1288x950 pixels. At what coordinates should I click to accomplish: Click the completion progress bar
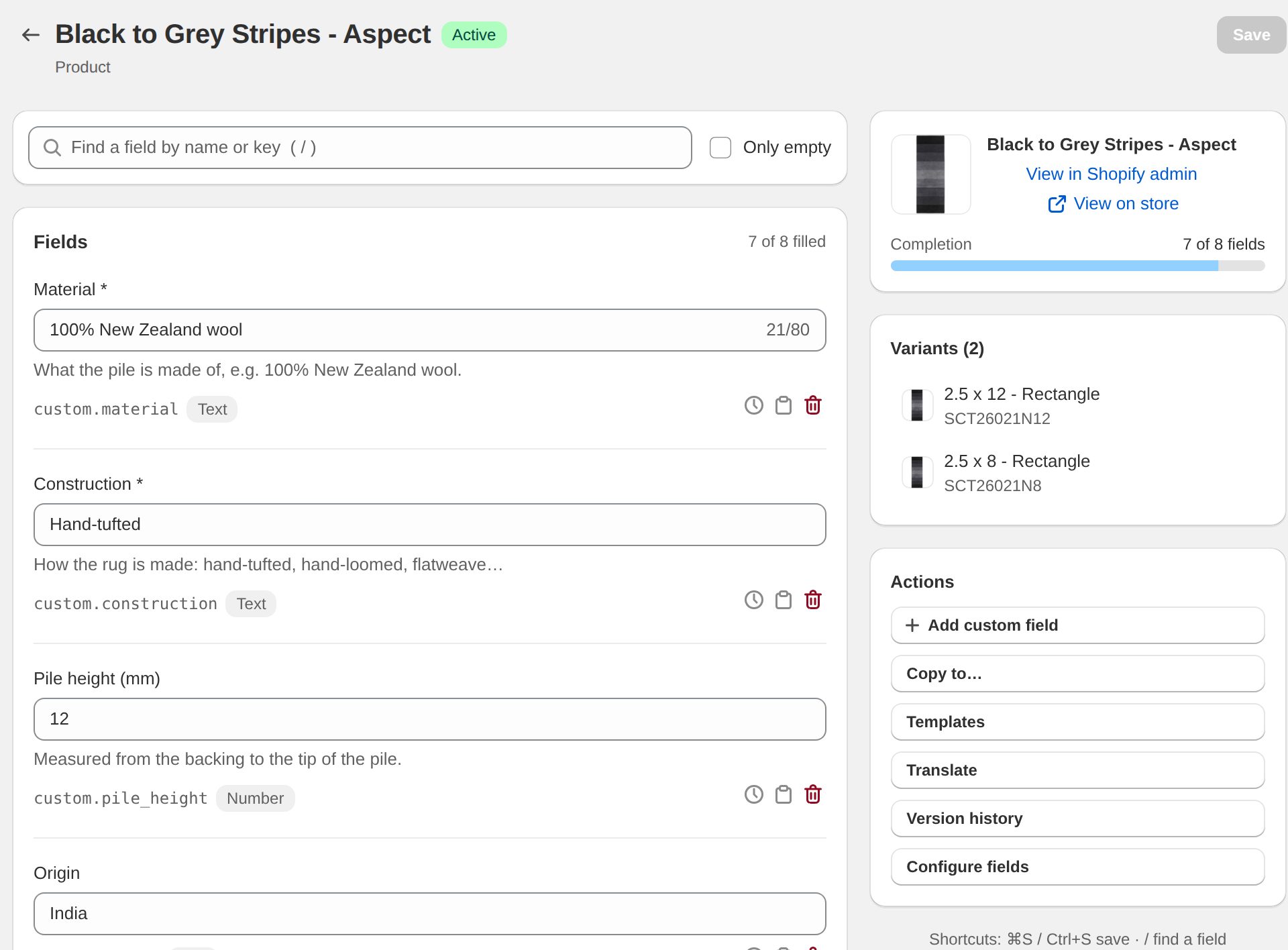[x=1077, y=266]
